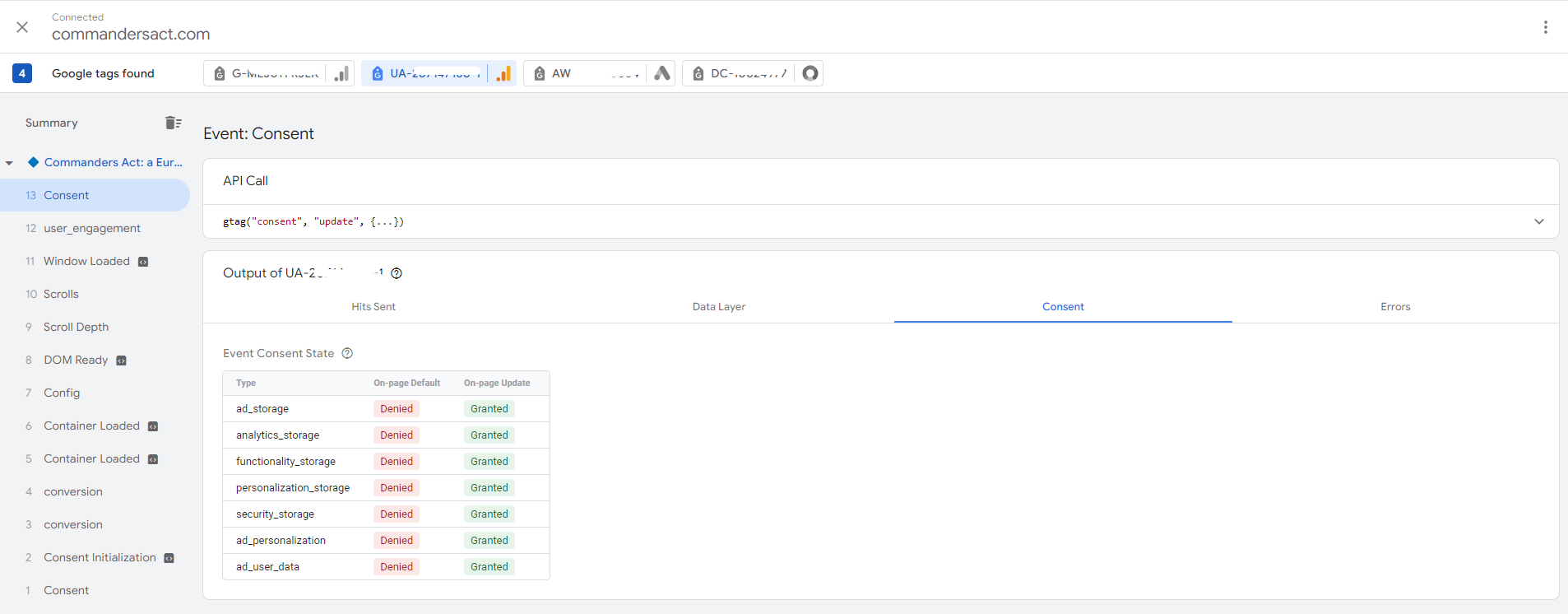Select the user_engagement event
This screenshot has height=614, width=1568.
91,228
